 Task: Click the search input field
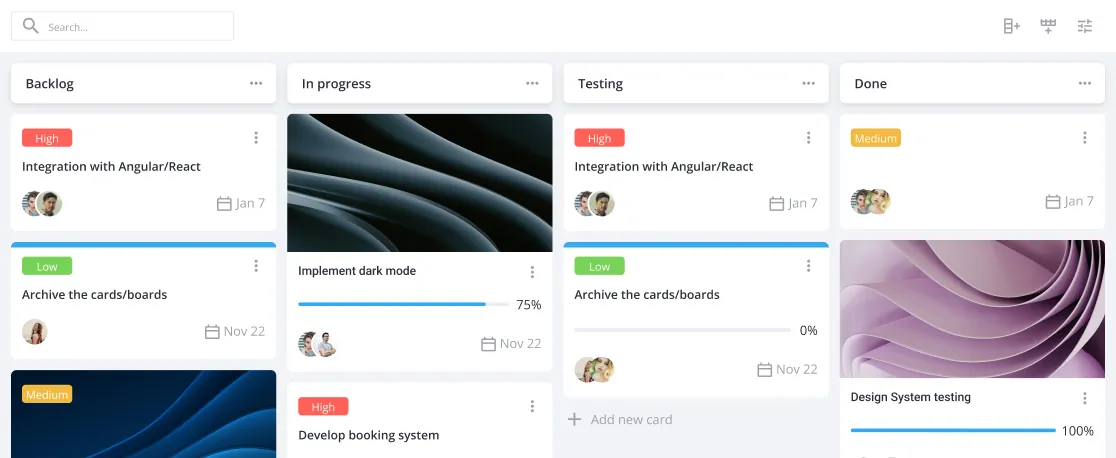point(122,26)
